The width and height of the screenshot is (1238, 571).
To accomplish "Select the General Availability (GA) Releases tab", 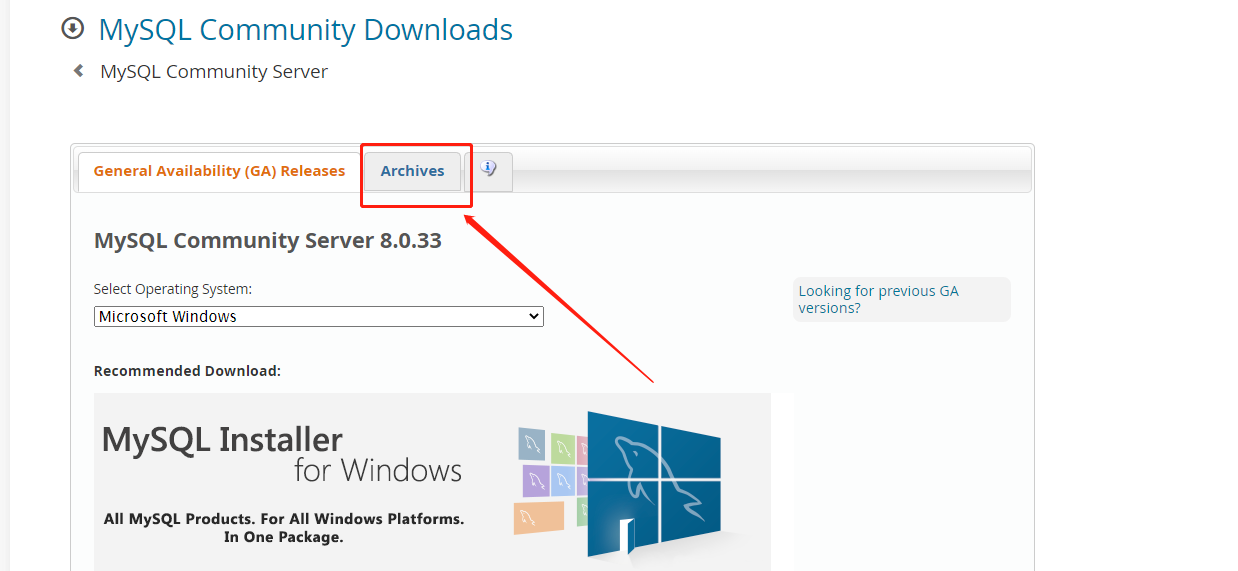I will click(x=219, y=171).
